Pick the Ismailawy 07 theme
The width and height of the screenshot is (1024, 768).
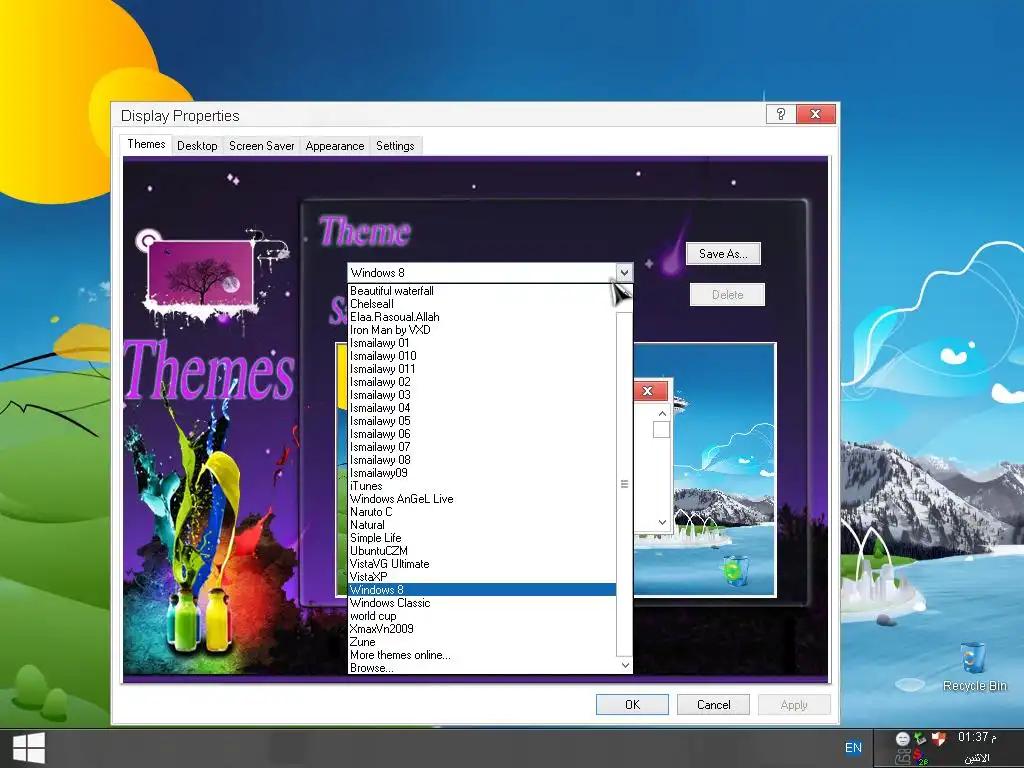[483, 447]
